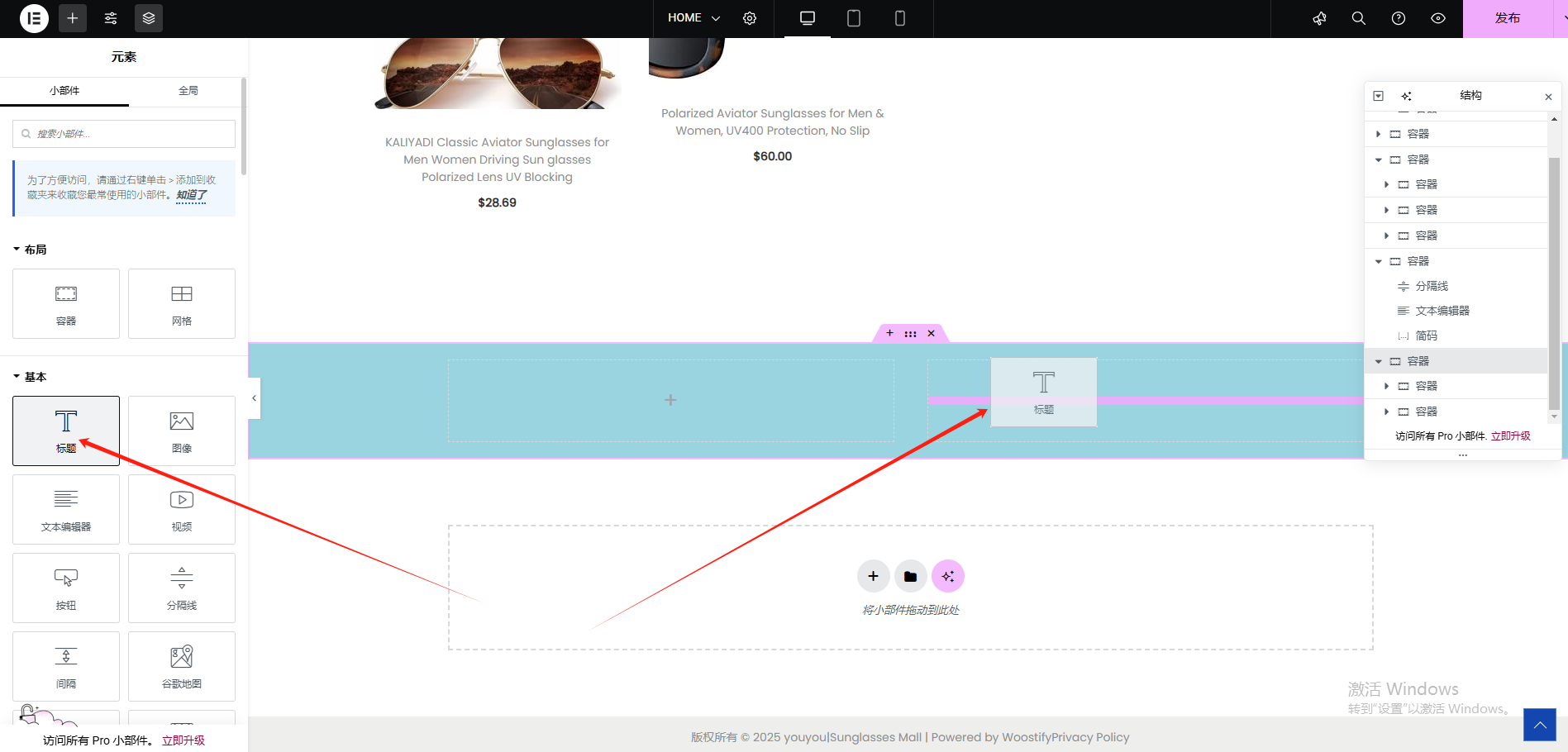
Task: Switch to tablet preview mode
Action: coord(854,18)
